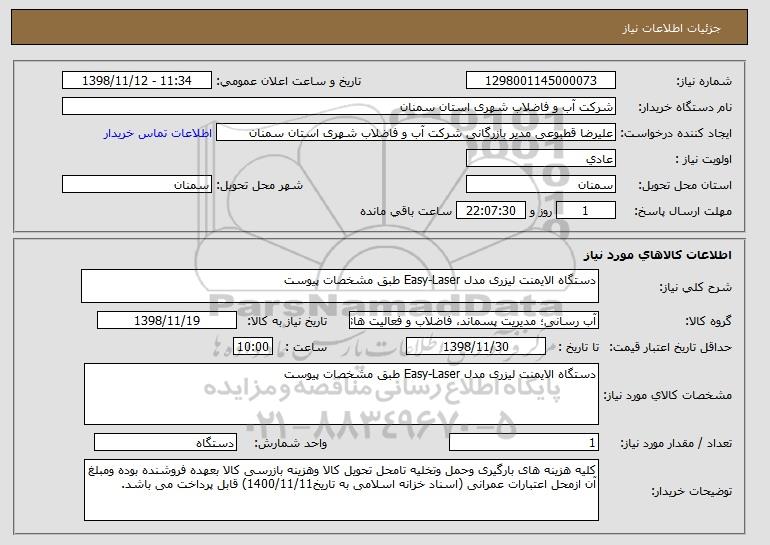
Task: Select the label واحد شمارش
Action: pos(290,443)
